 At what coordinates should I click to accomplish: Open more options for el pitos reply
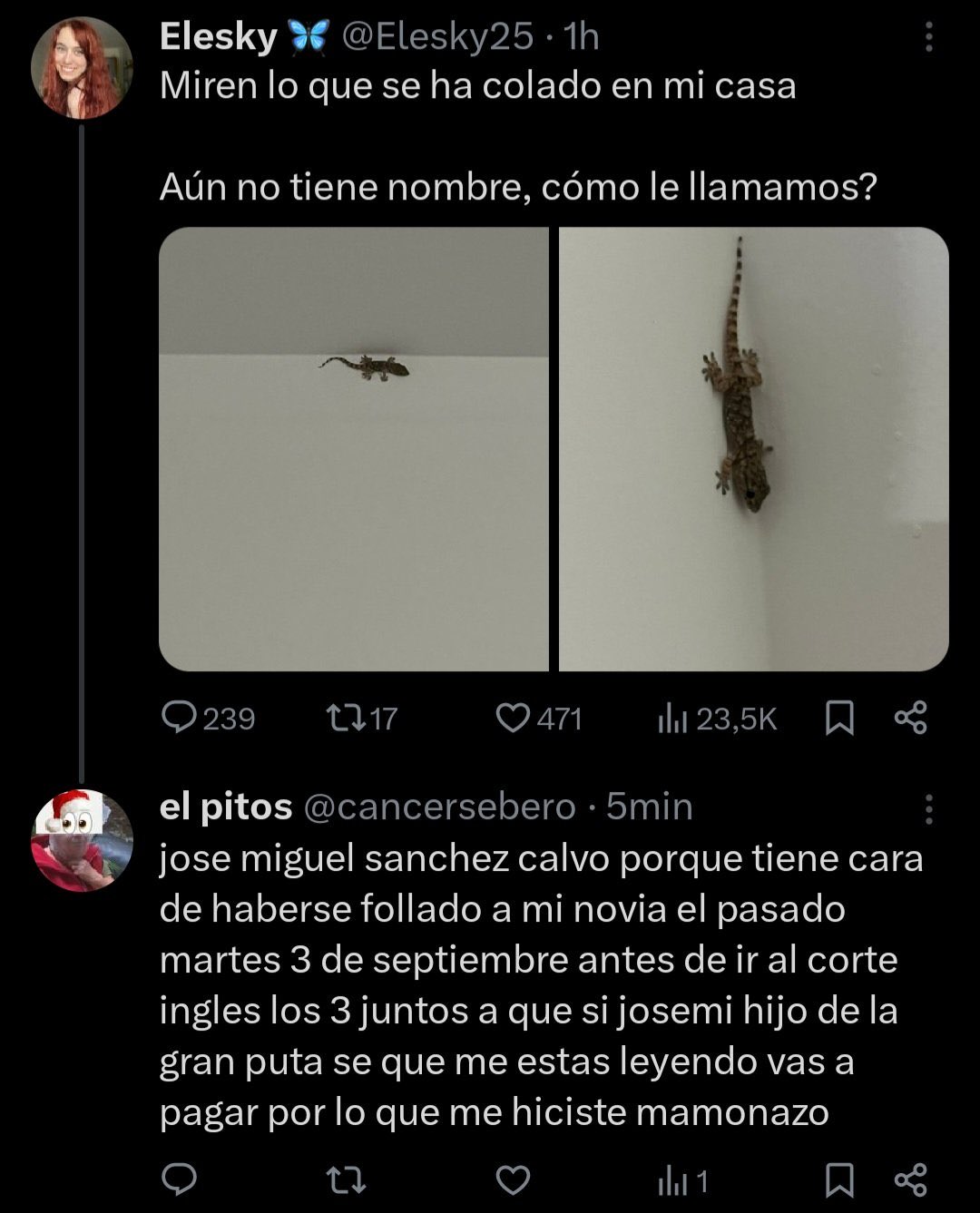(x=928, y=808)
